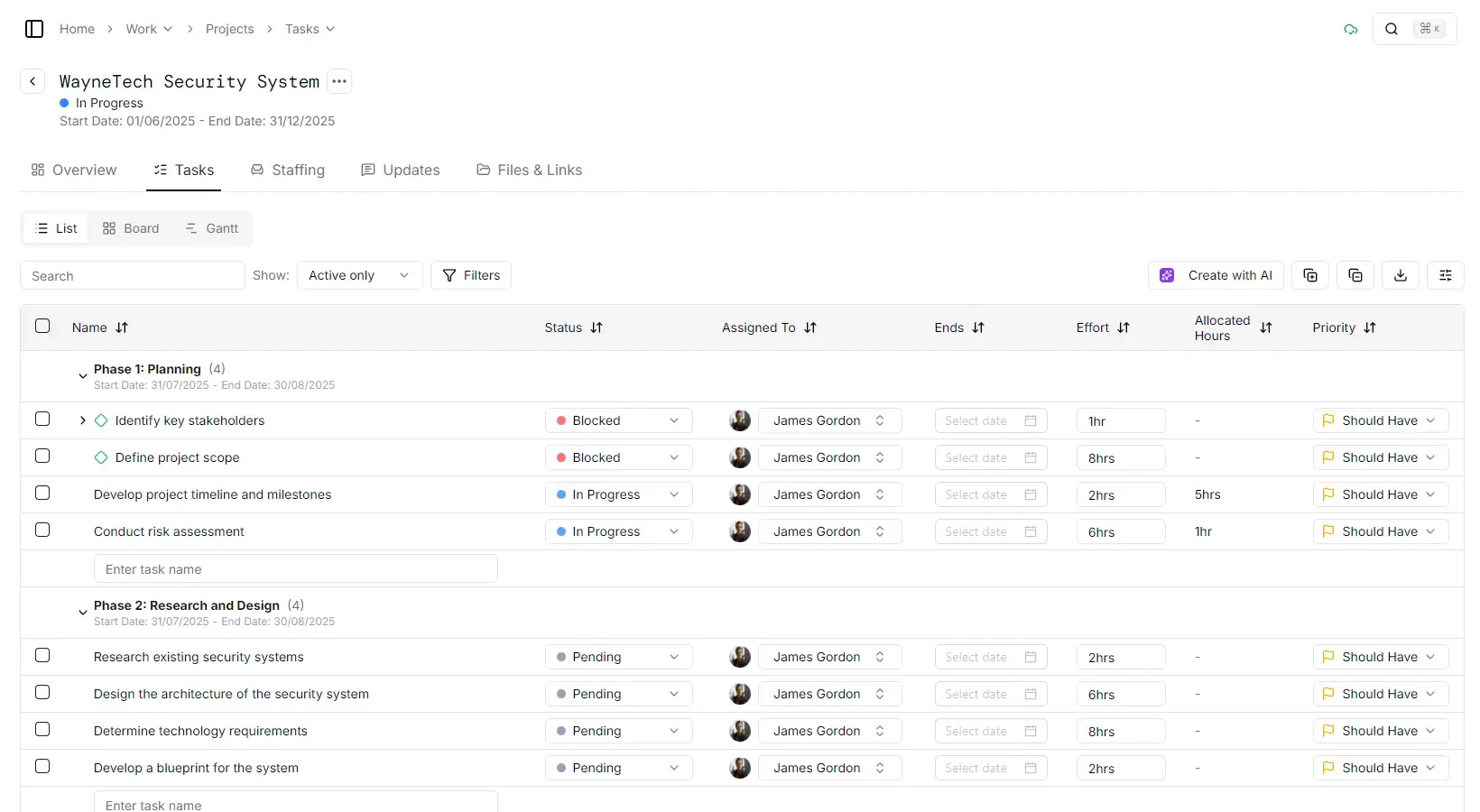Click priority flag icon on Define project scope row
The height and width of the screenshot is (812, 1480).
1328,457
